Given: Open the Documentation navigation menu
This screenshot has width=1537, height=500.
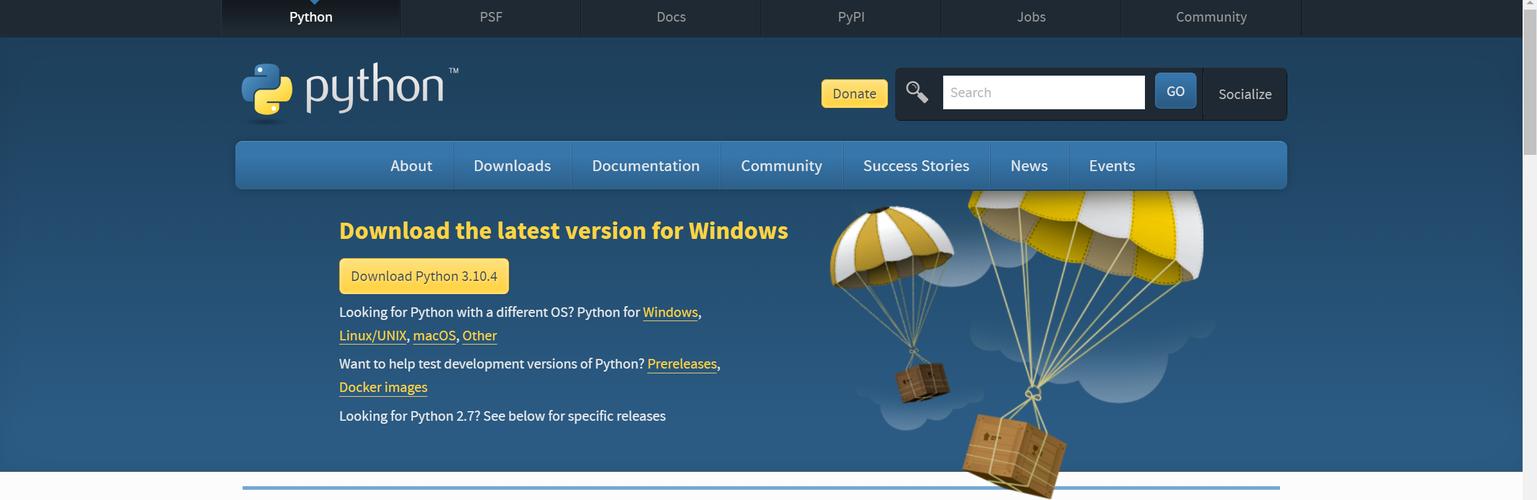Looking at the screenshot, I should 646,166.
